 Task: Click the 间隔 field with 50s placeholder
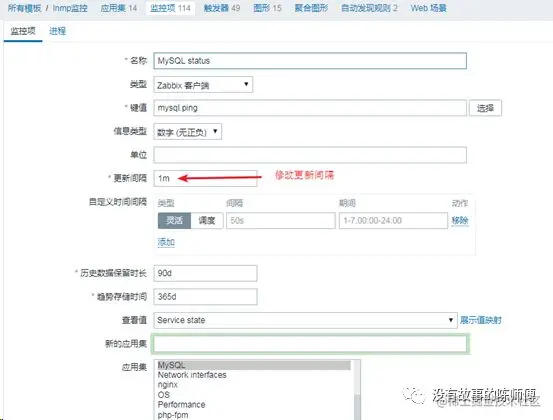point(281,221)
